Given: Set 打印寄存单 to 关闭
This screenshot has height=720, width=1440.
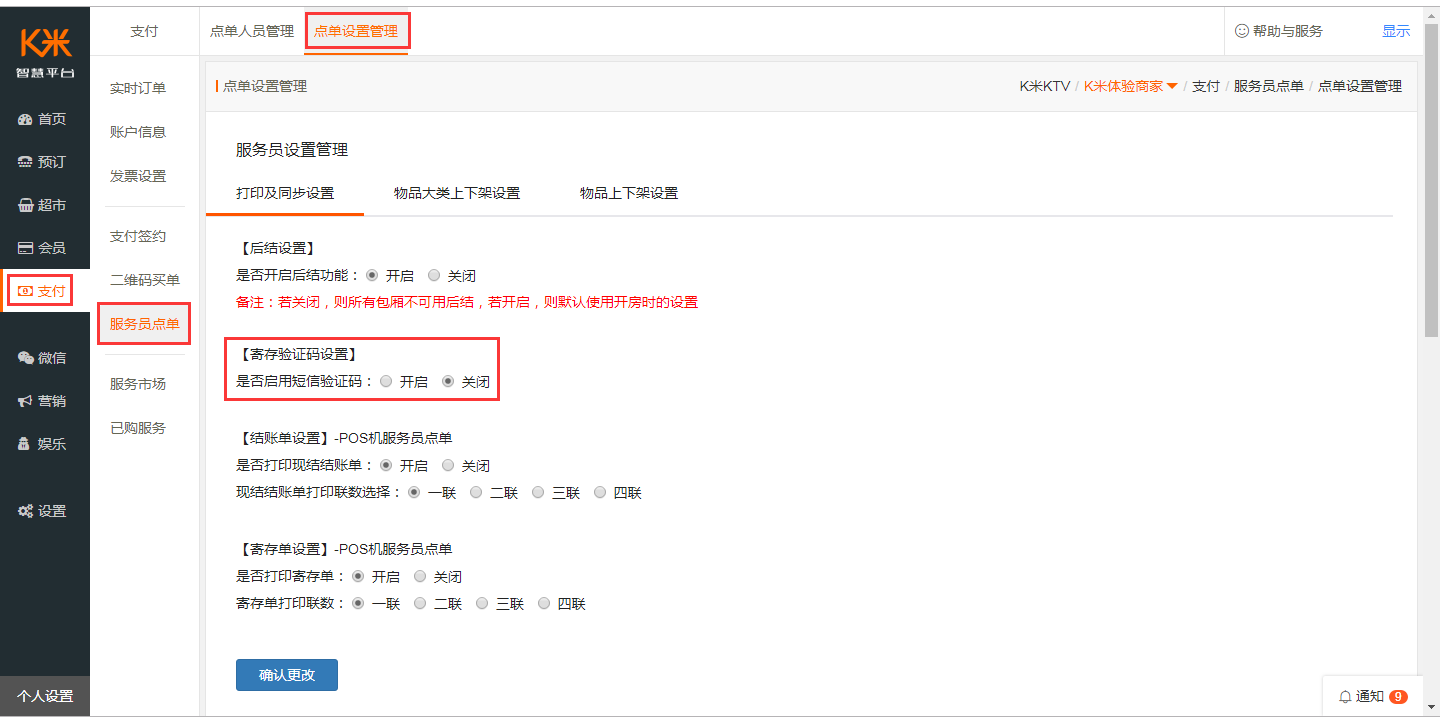Looking at the screenshot, I should [x=420, y=576].
